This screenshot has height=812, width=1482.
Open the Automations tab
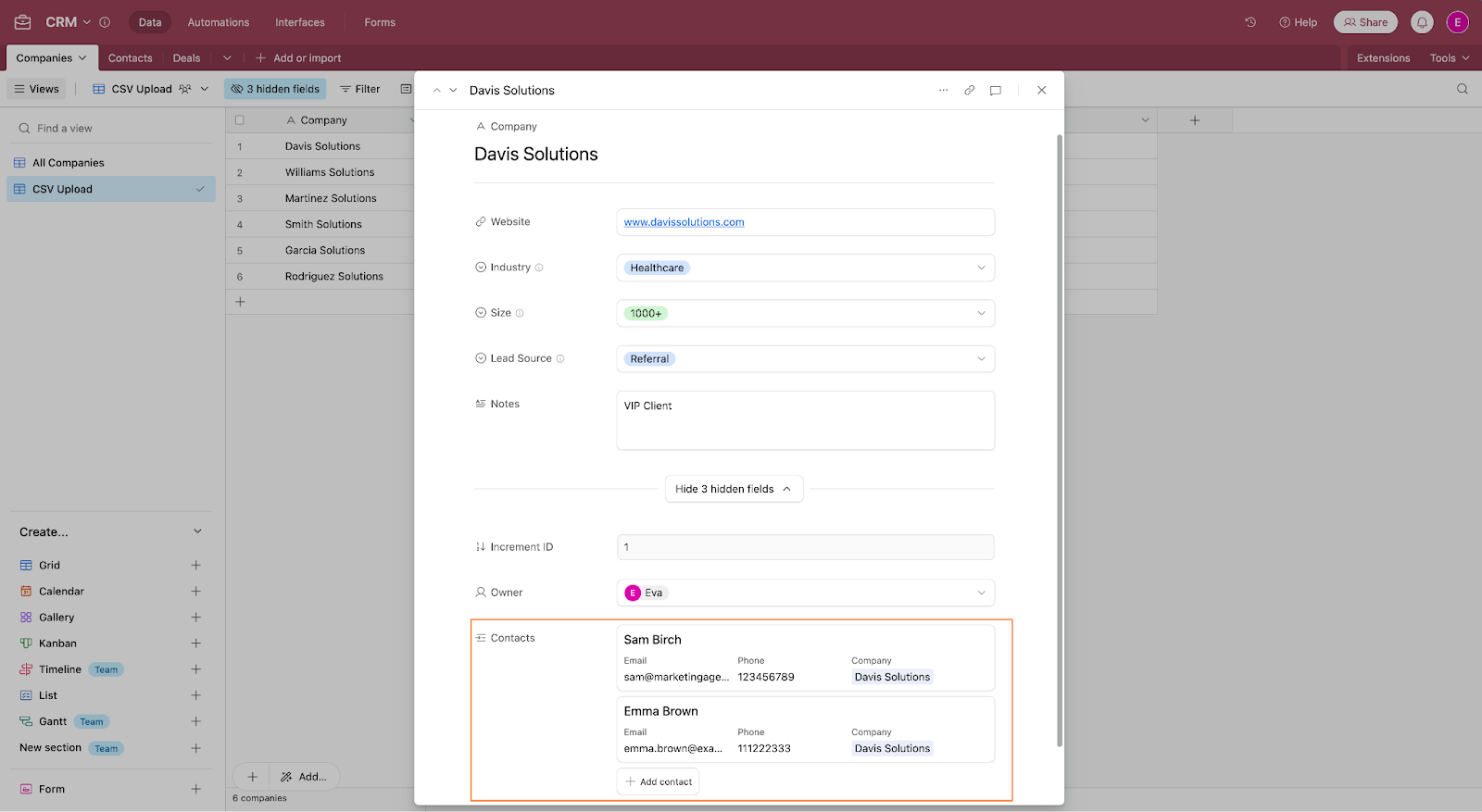(x=219, y=22)
